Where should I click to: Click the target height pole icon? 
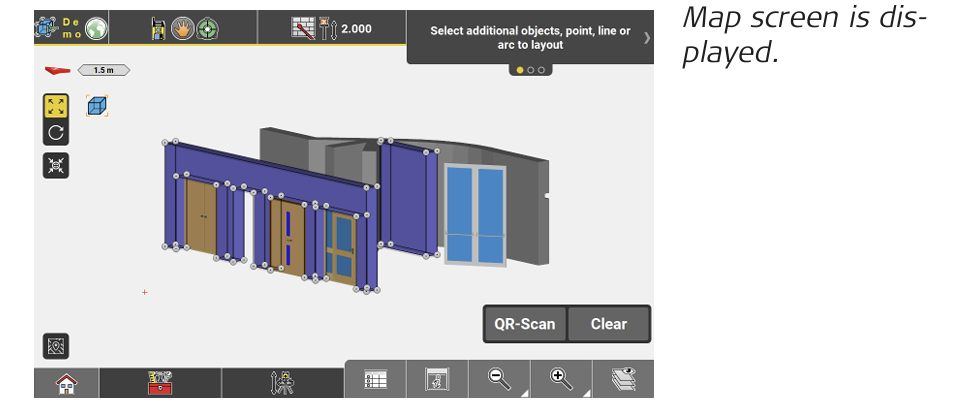(x=328, y=29)
